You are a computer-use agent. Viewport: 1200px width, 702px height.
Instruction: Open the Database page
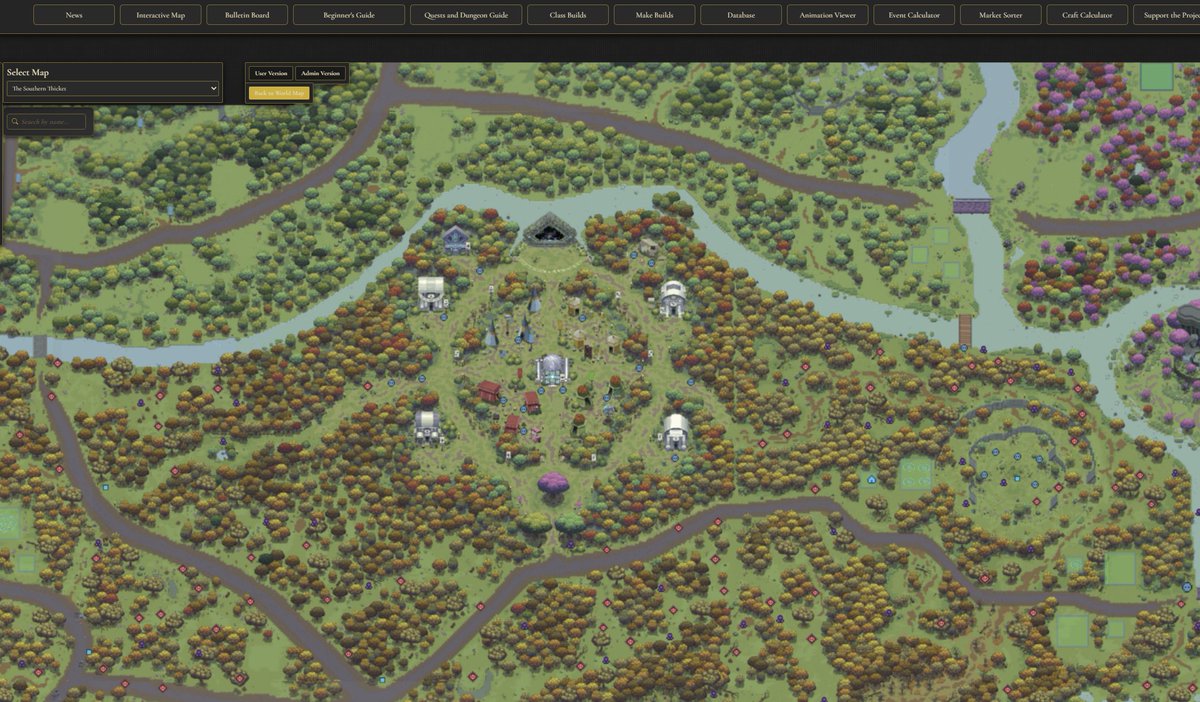tap(741, 15)
